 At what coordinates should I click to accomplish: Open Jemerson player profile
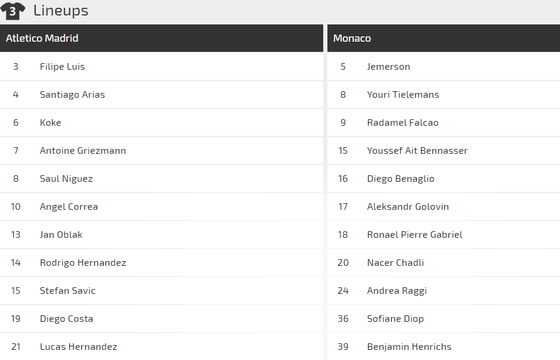(x=388, y=67)
